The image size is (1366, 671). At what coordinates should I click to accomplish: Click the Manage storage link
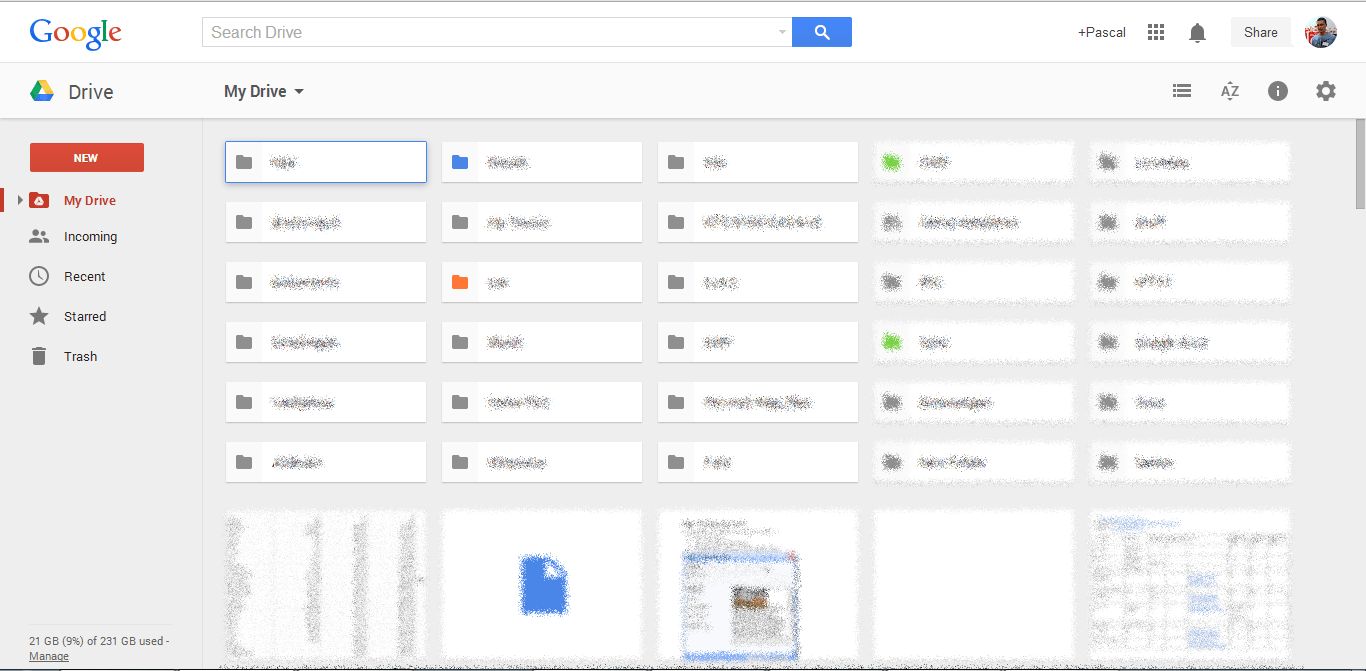[49, 656]
